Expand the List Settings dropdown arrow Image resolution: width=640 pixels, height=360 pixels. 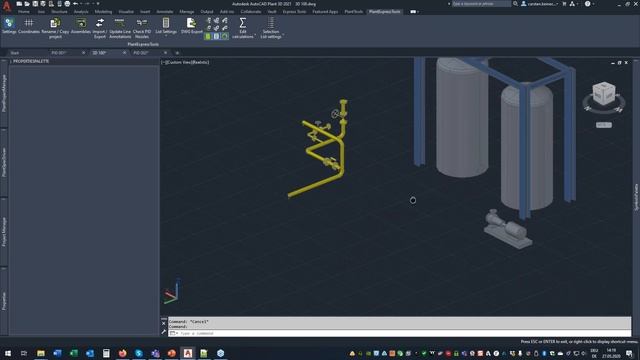(x=166, y=36)
